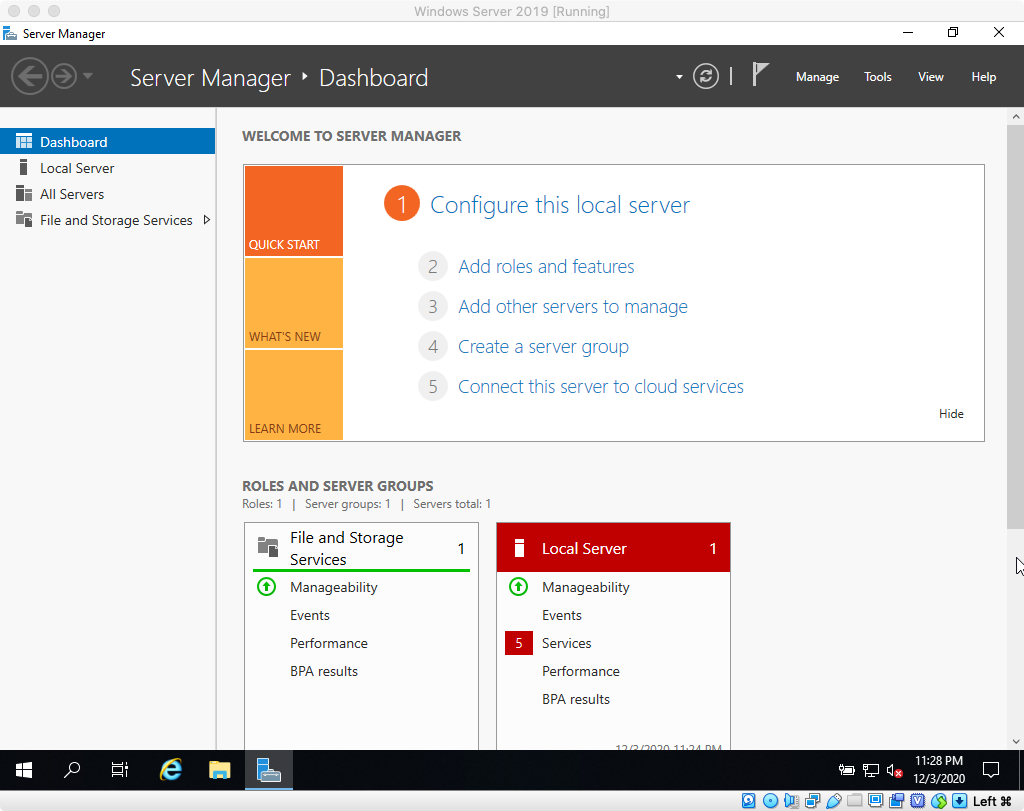Open the Manage menu

(817, 77)
